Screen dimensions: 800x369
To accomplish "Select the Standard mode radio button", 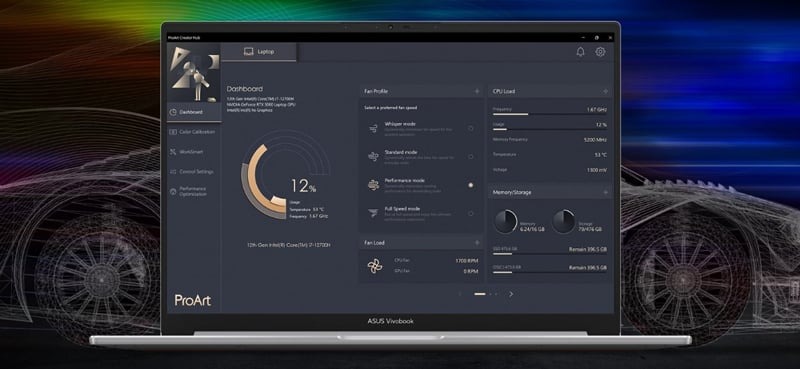I will (x=470, y=157).
